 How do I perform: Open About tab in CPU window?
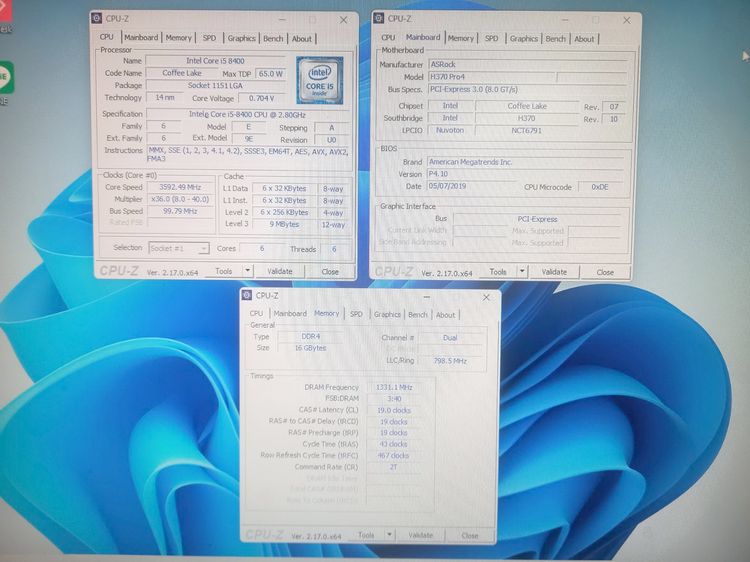[302, 39]
